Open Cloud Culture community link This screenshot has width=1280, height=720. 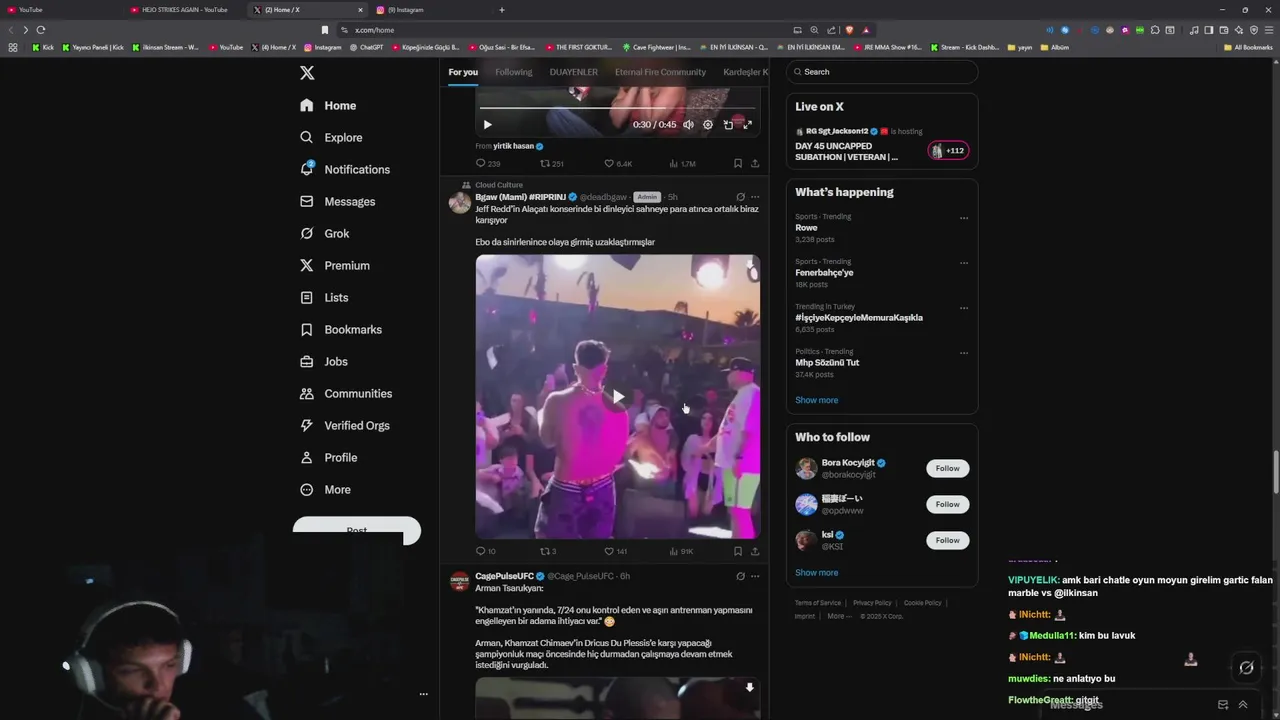[499, 185]
